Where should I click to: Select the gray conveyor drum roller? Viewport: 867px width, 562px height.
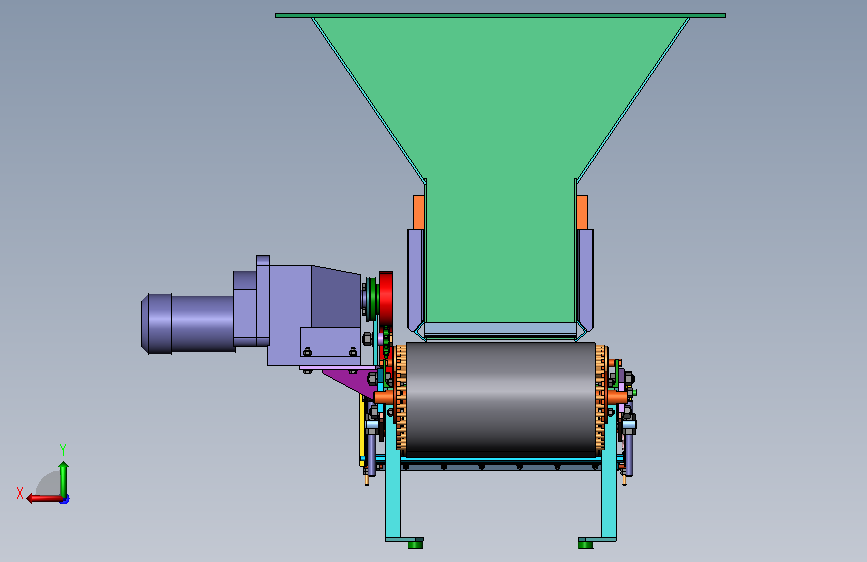click(x=501, y=398)
